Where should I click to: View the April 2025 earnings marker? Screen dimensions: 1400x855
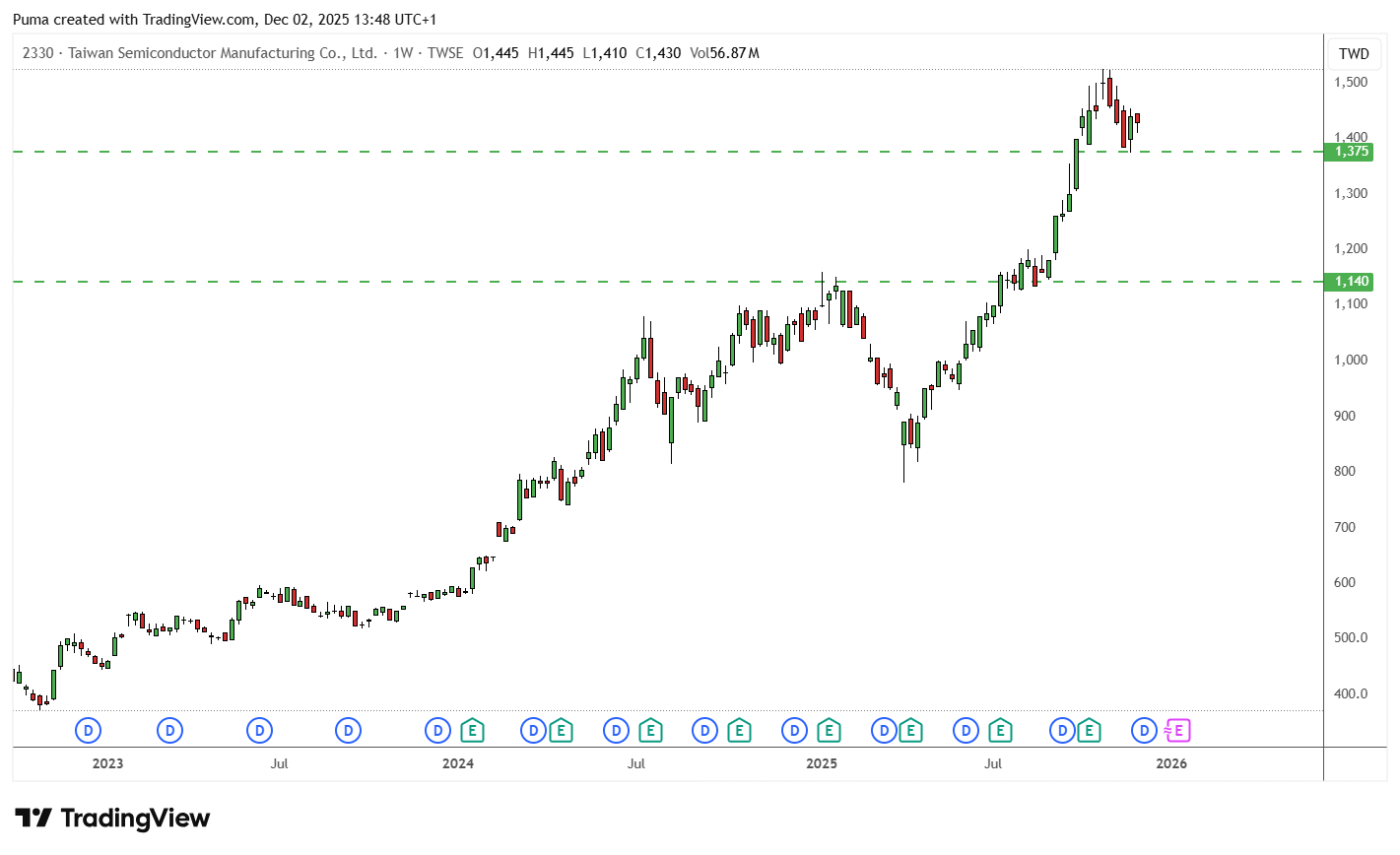910,731
